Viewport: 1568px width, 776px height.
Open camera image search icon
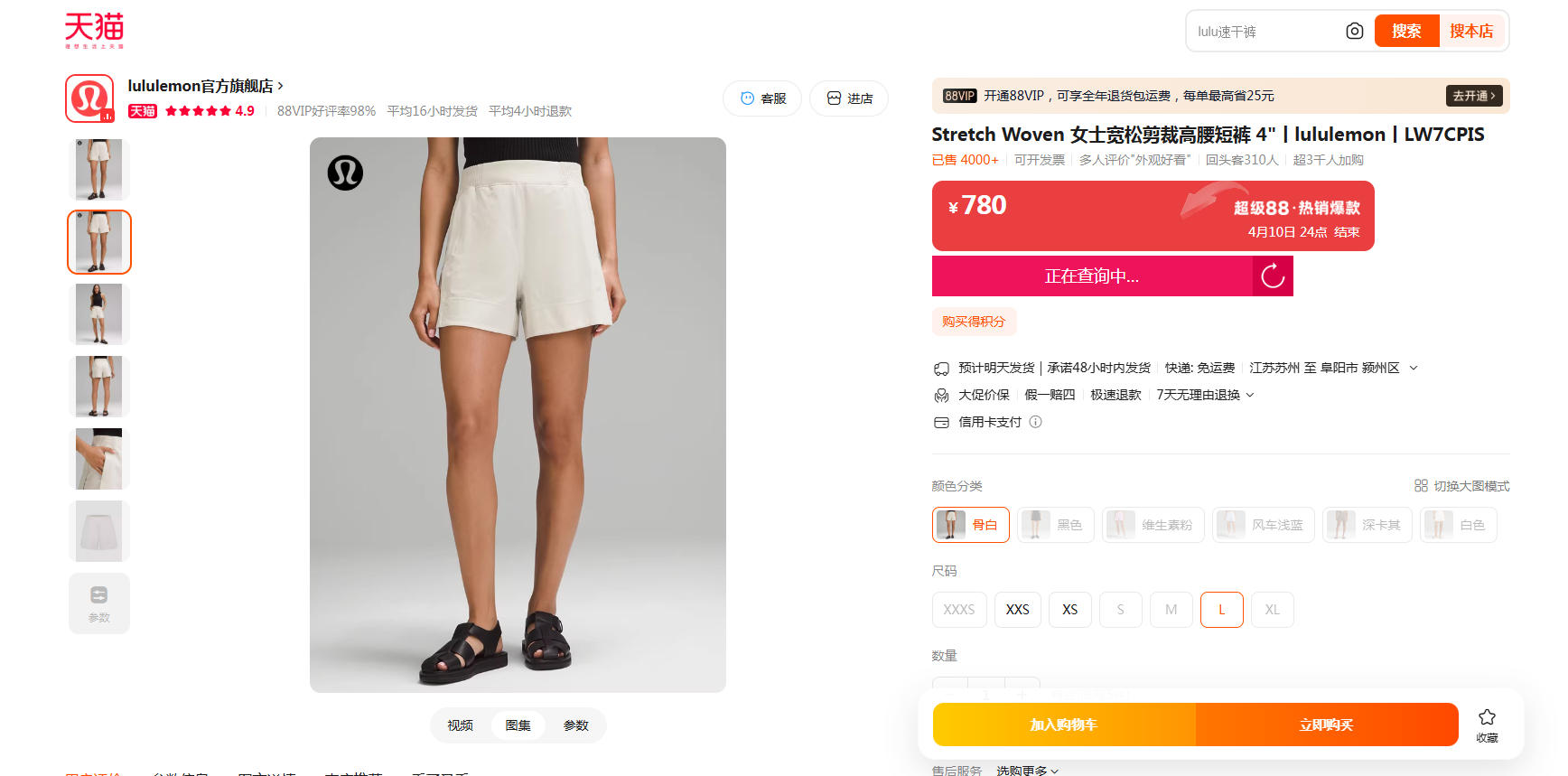click(1354, 32)
